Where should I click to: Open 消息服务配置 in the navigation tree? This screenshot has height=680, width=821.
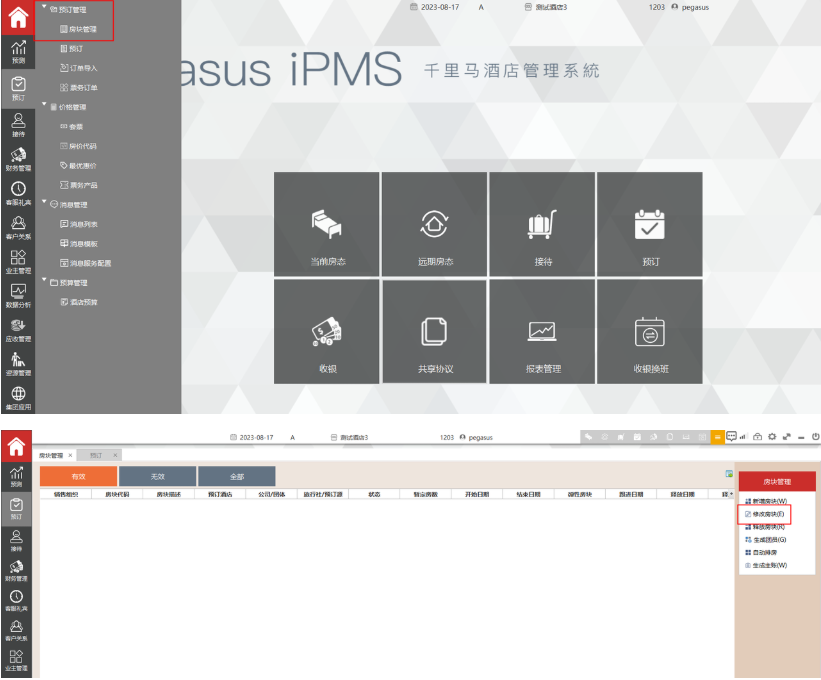pos(85,263)
